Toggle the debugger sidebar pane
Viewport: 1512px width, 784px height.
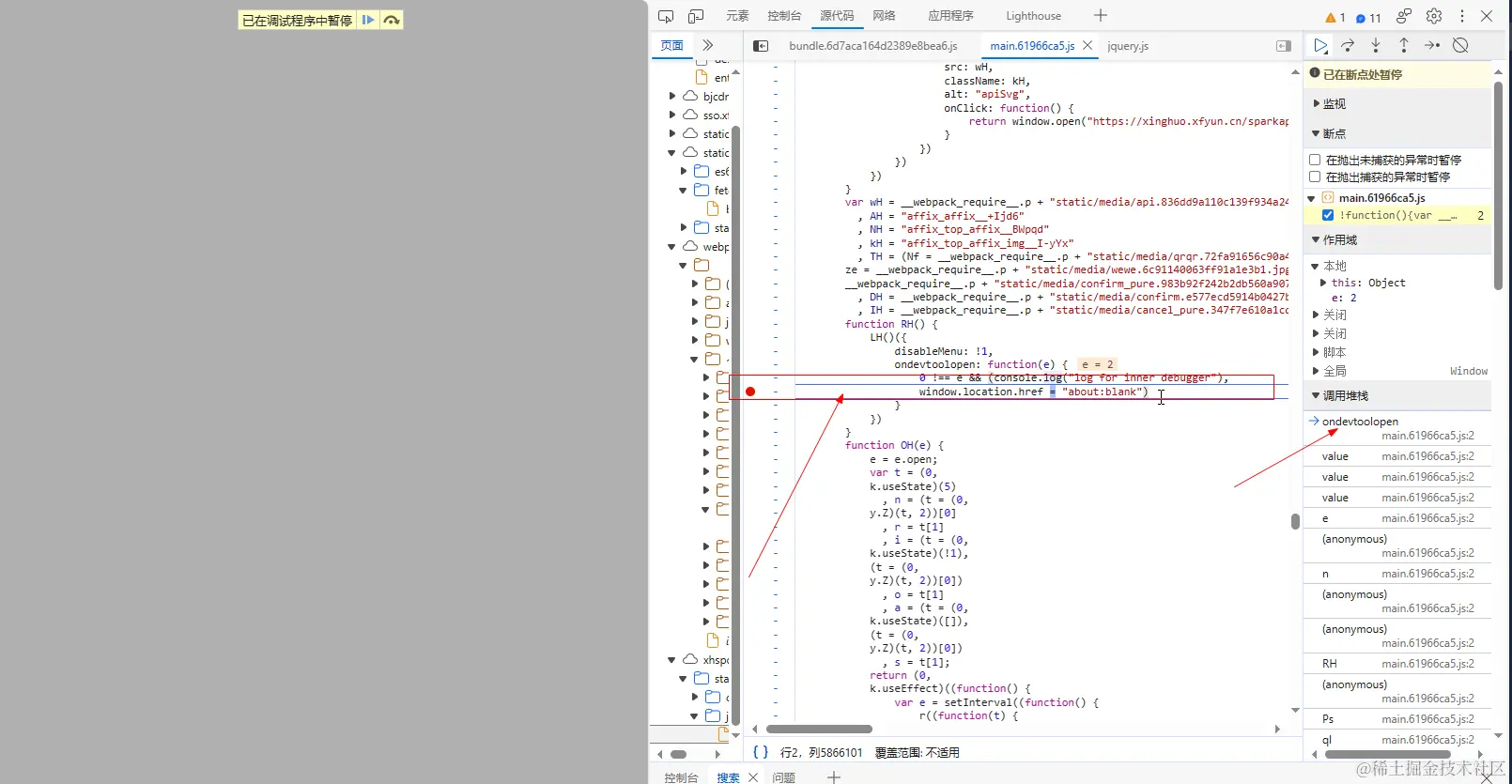pyautogui.click(x=1284, y=46)
